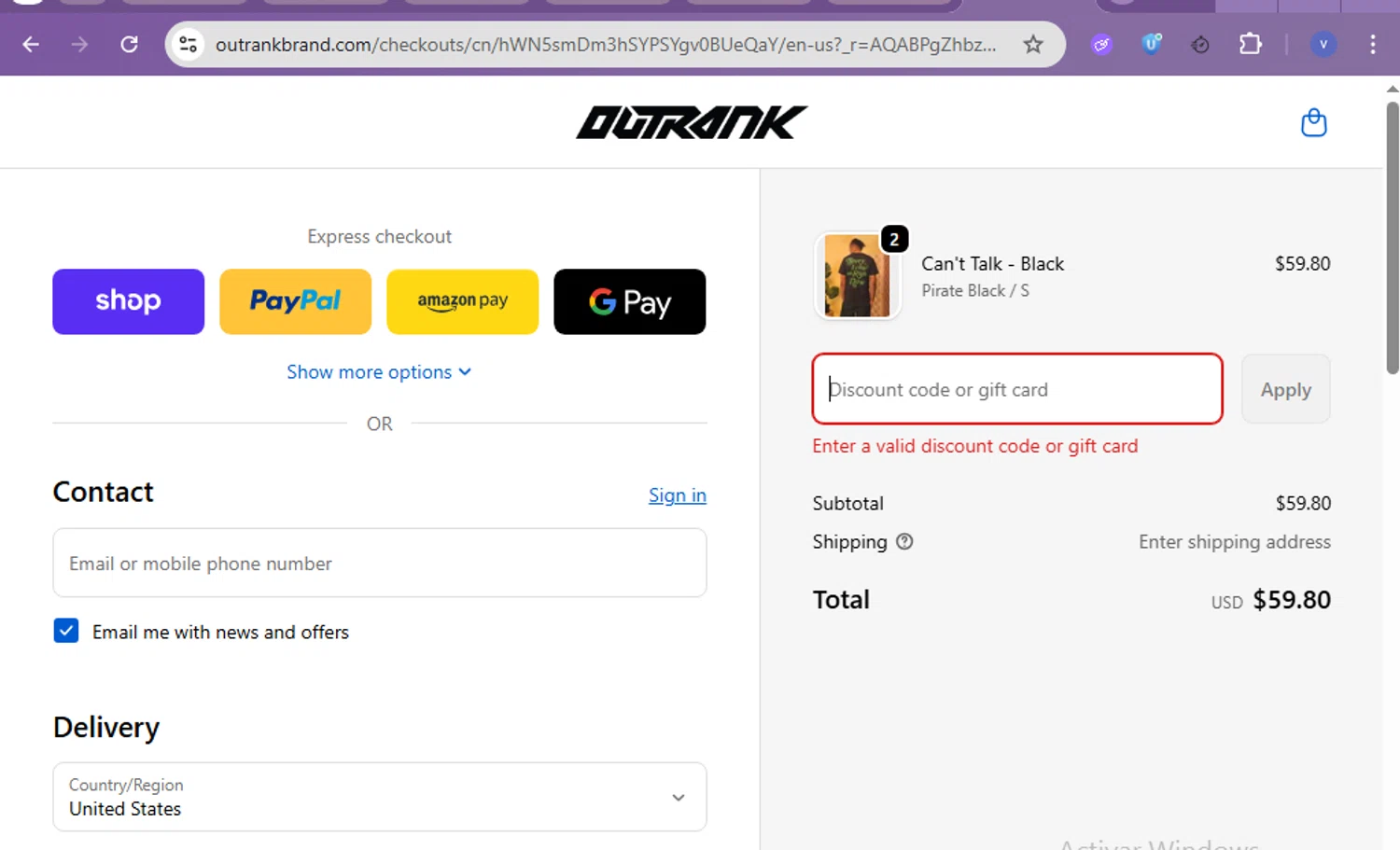Pay with PayPal express checkout
This screenshot has height=850, width=1400.
point(295,301)
